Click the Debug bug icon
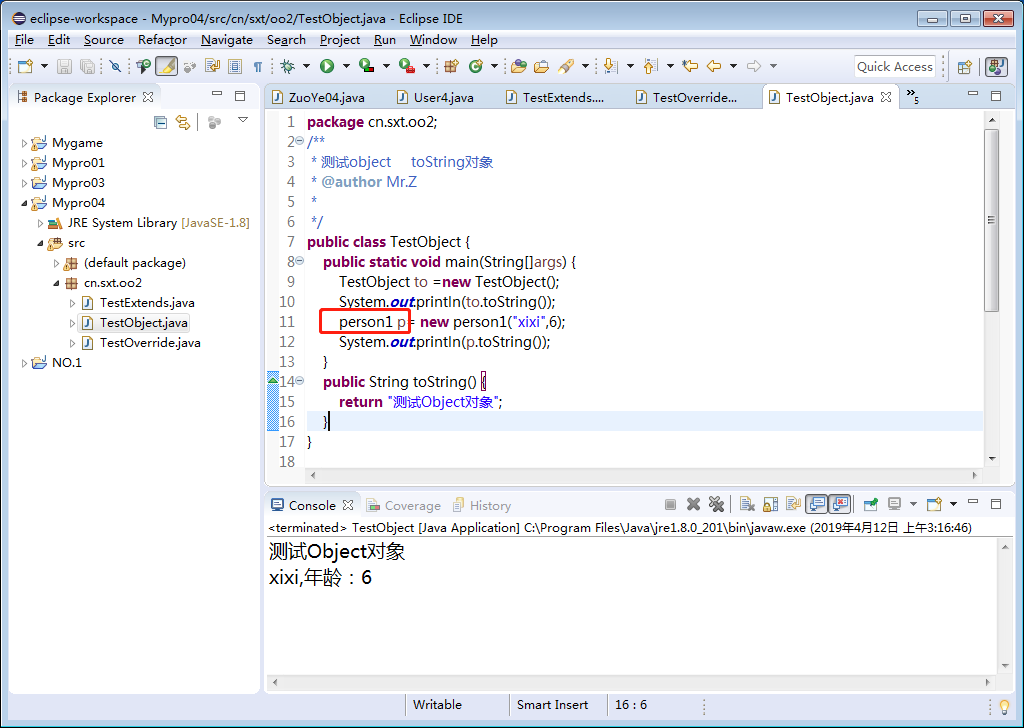1024x728 pixels. click(x=287, y=66)
